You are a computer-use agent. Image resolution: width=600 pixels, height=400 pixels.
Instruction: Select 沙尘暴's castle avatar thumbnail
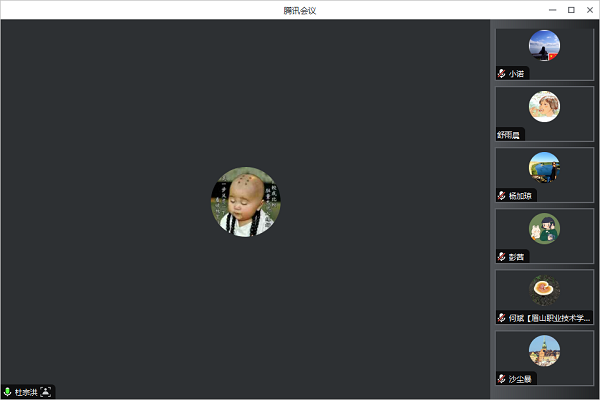click(544, 351)
